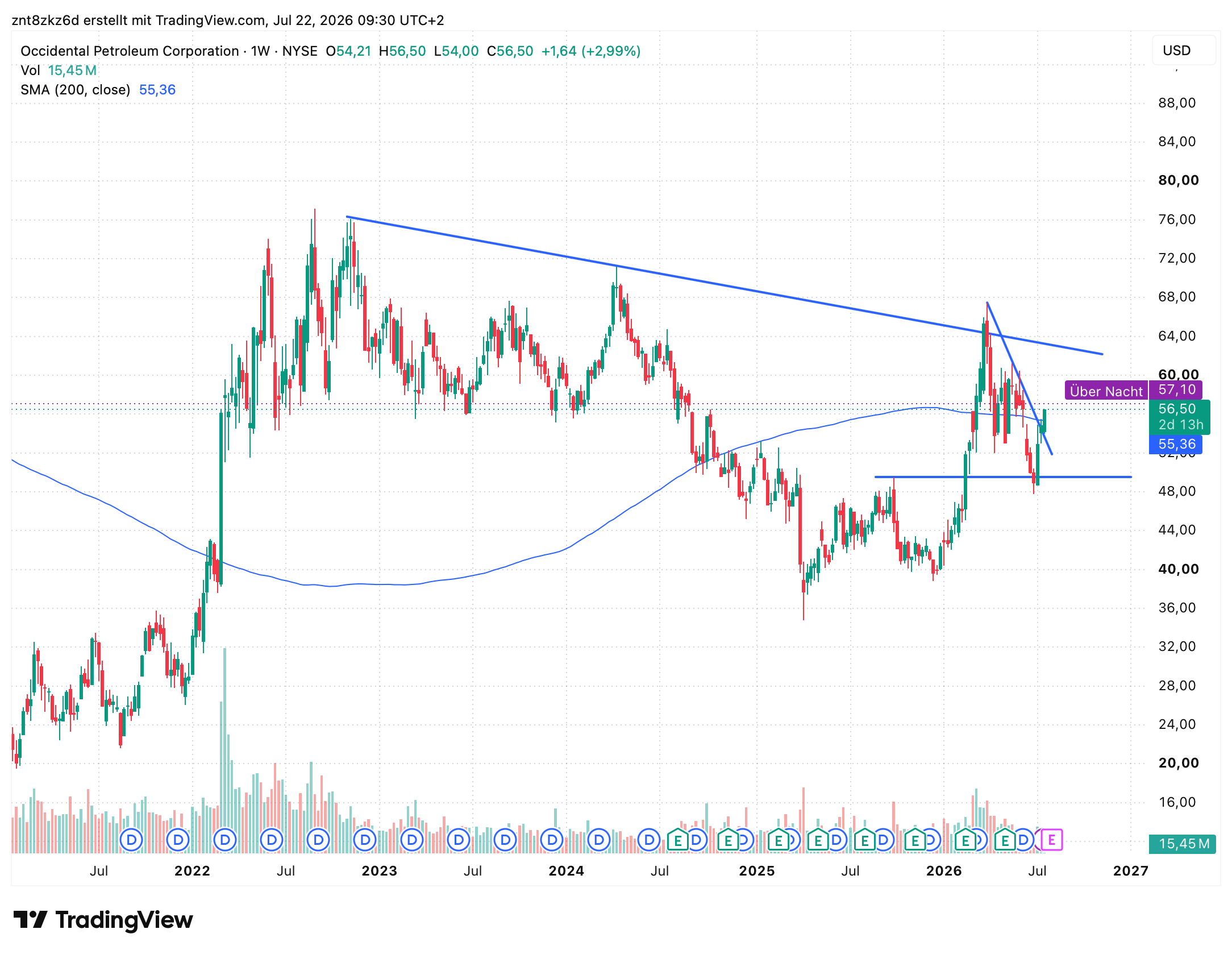Click the Vol indicator legend
This screenshot has width=1232, height=954.
pyautogui.click(x=30, y=70)
